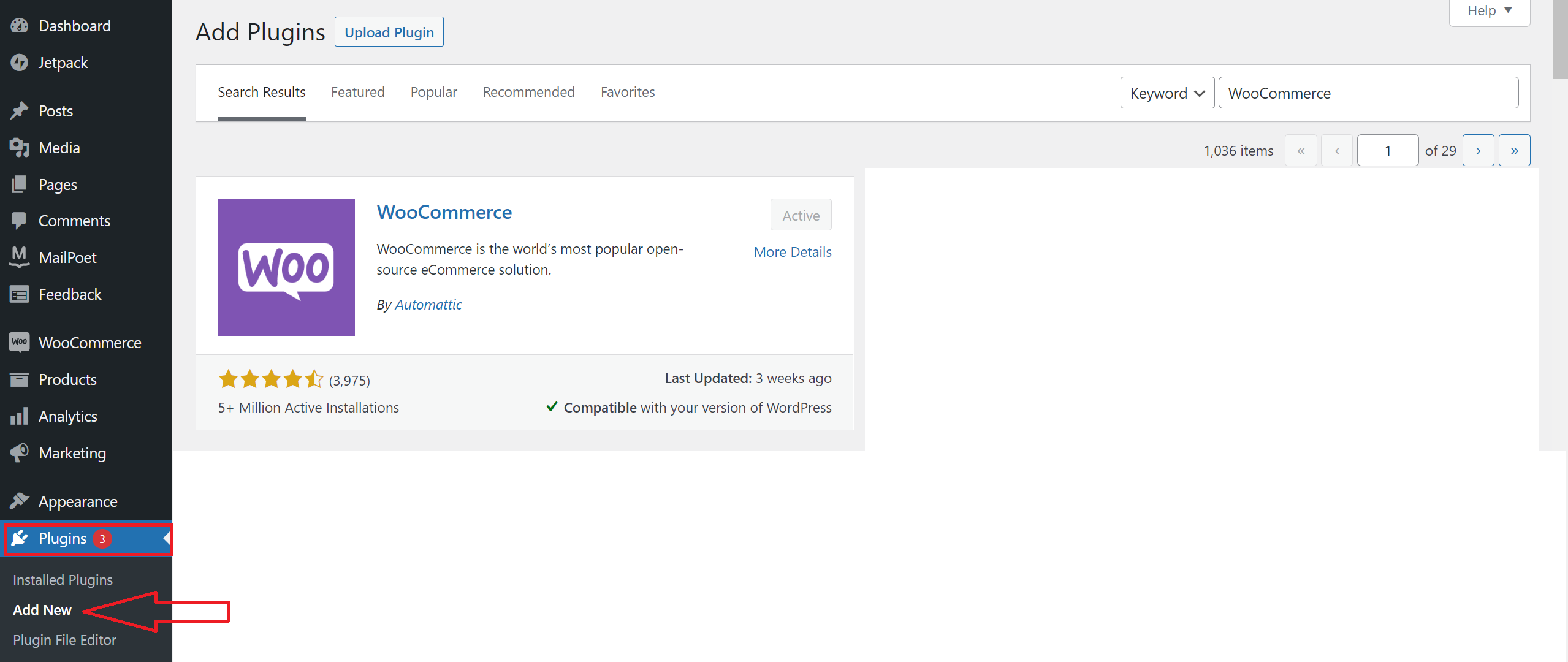This screenshot has height=662, width=1568.
Task: Open the Pages menu item
Action: [86, 185]
